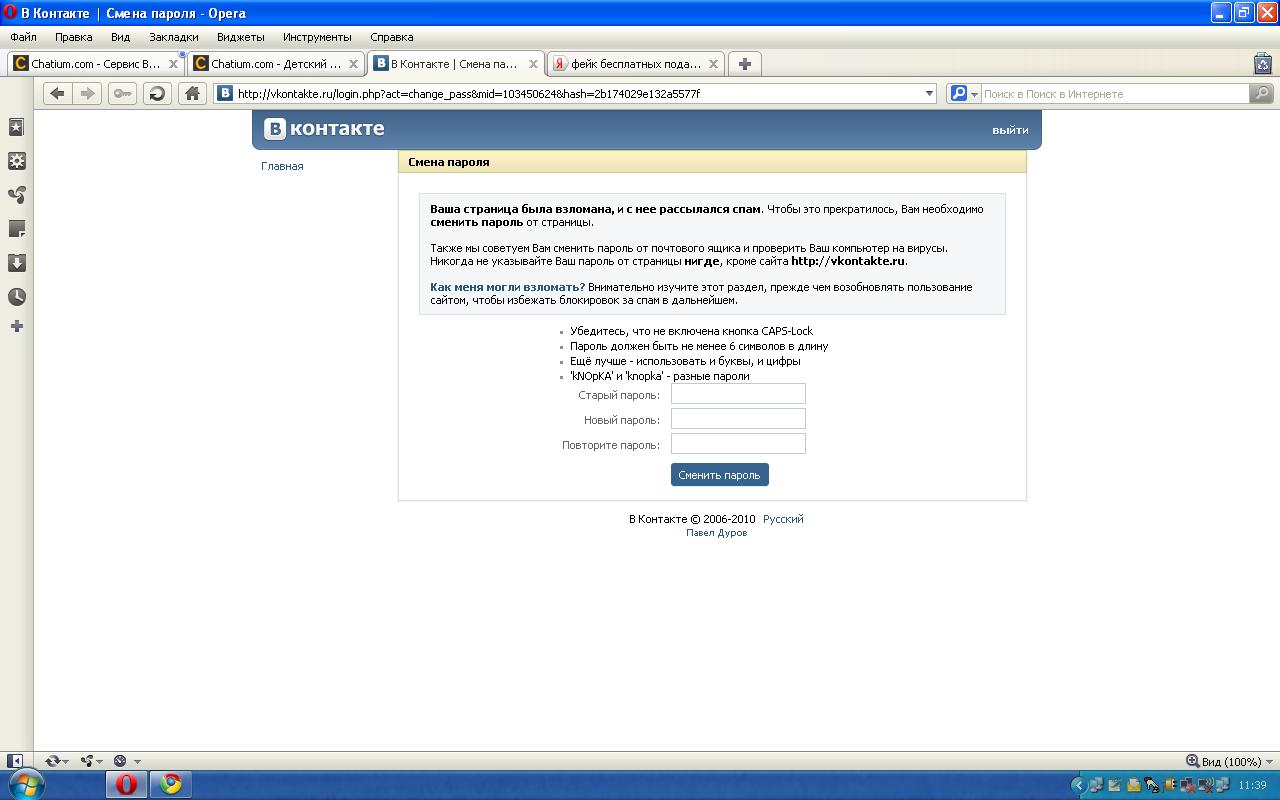The image size is (1280, 800).
Task: Switch to Chatium.com - Сервис tab
Action: 96,64
